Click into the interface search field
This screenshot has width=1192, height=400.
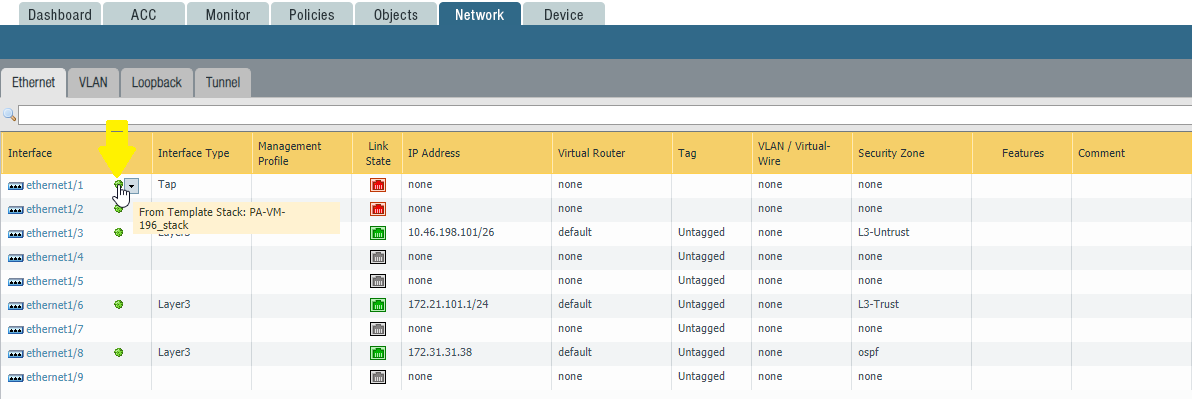[x=600, y=115]
